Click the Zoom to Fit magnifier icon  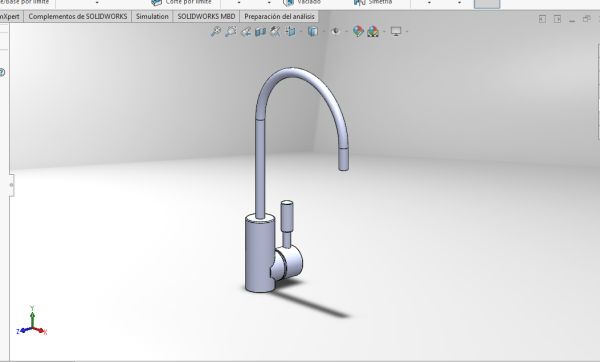click(x=216, y=31)
